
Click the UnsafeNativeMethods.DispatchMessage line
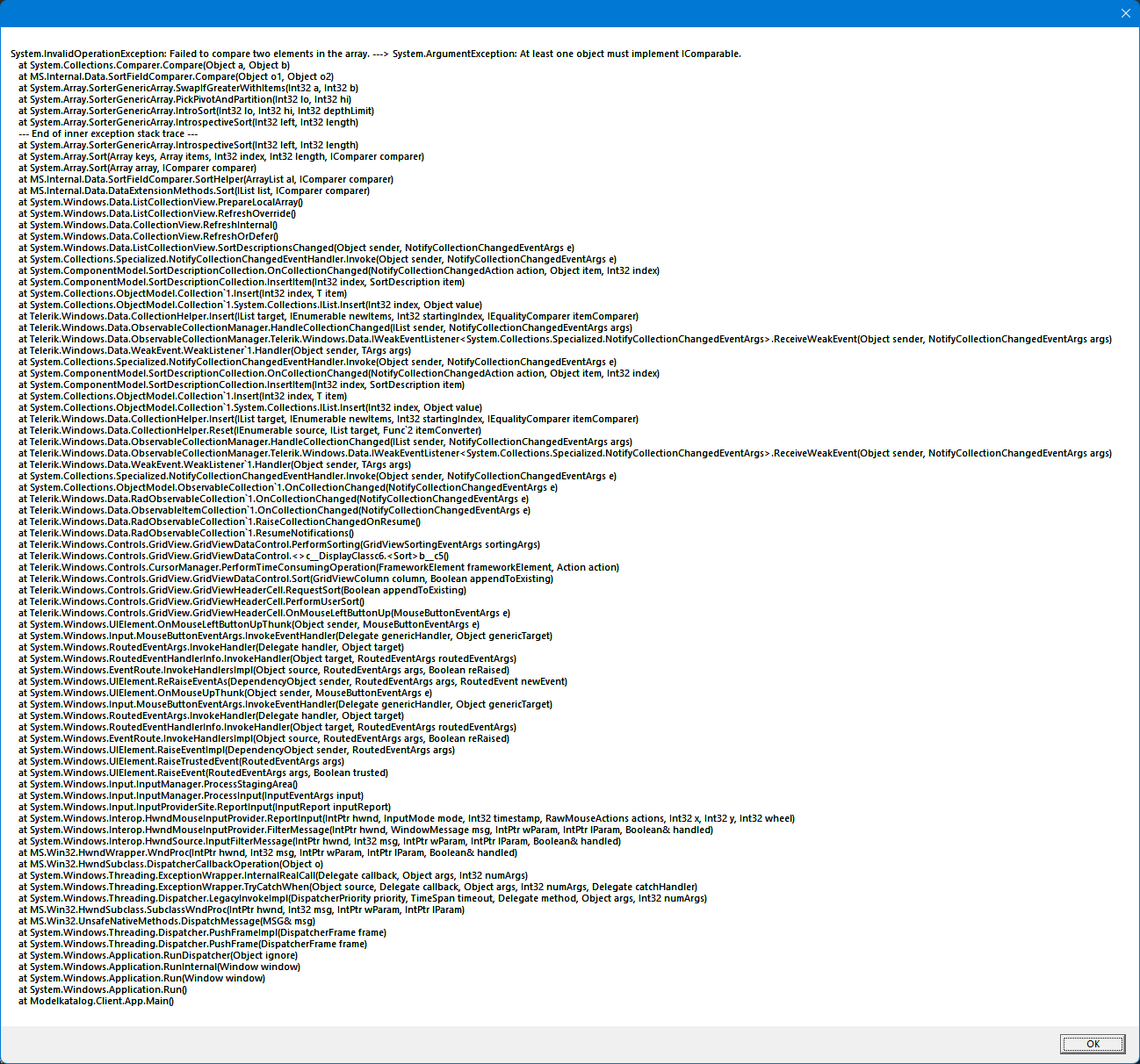(x=167, y=921)
